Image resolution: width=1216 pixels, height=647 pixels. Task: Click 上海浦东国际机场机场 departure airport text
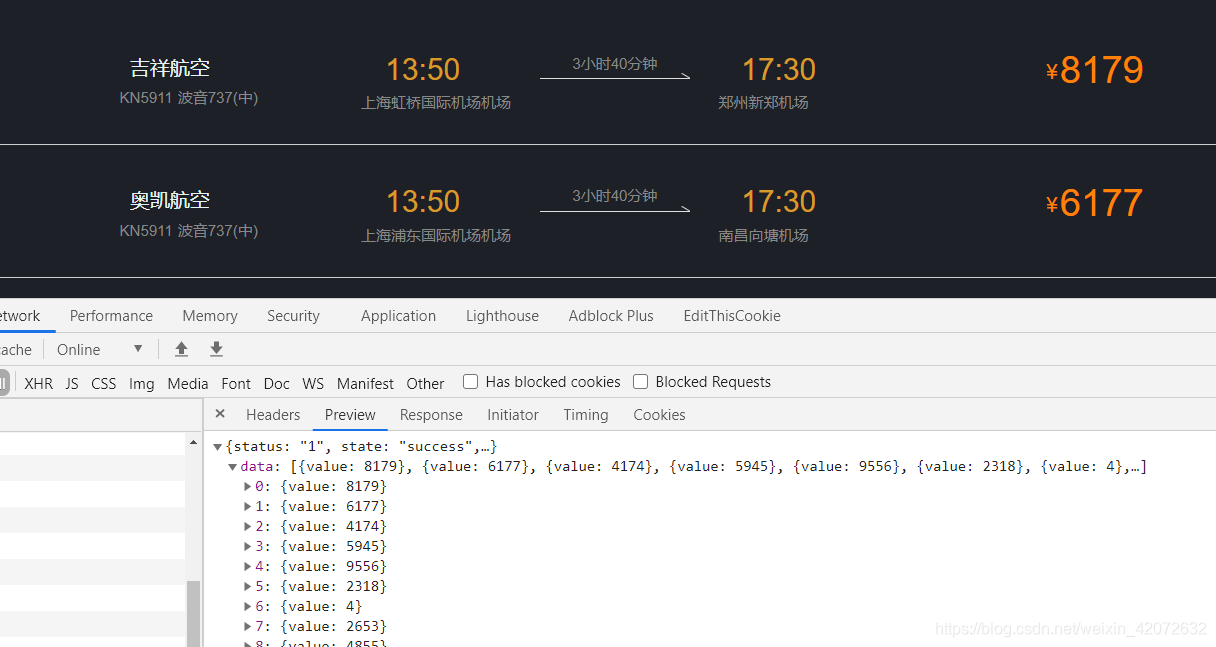click(436, 235)
